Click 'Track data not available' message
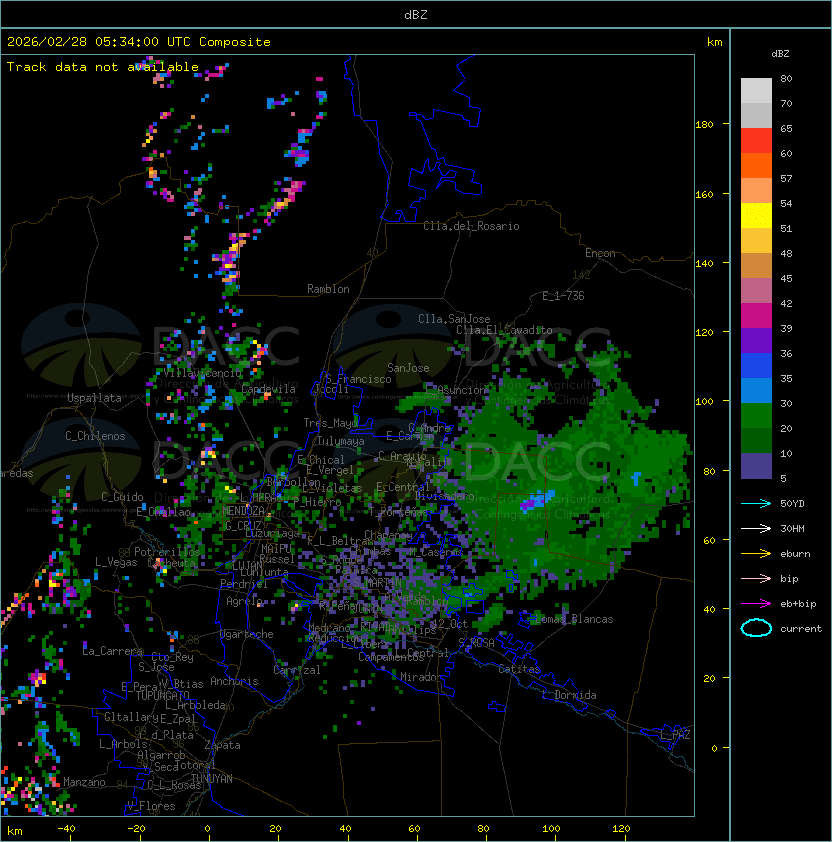The height and width of the screenshot is (842, 832). 103,67
